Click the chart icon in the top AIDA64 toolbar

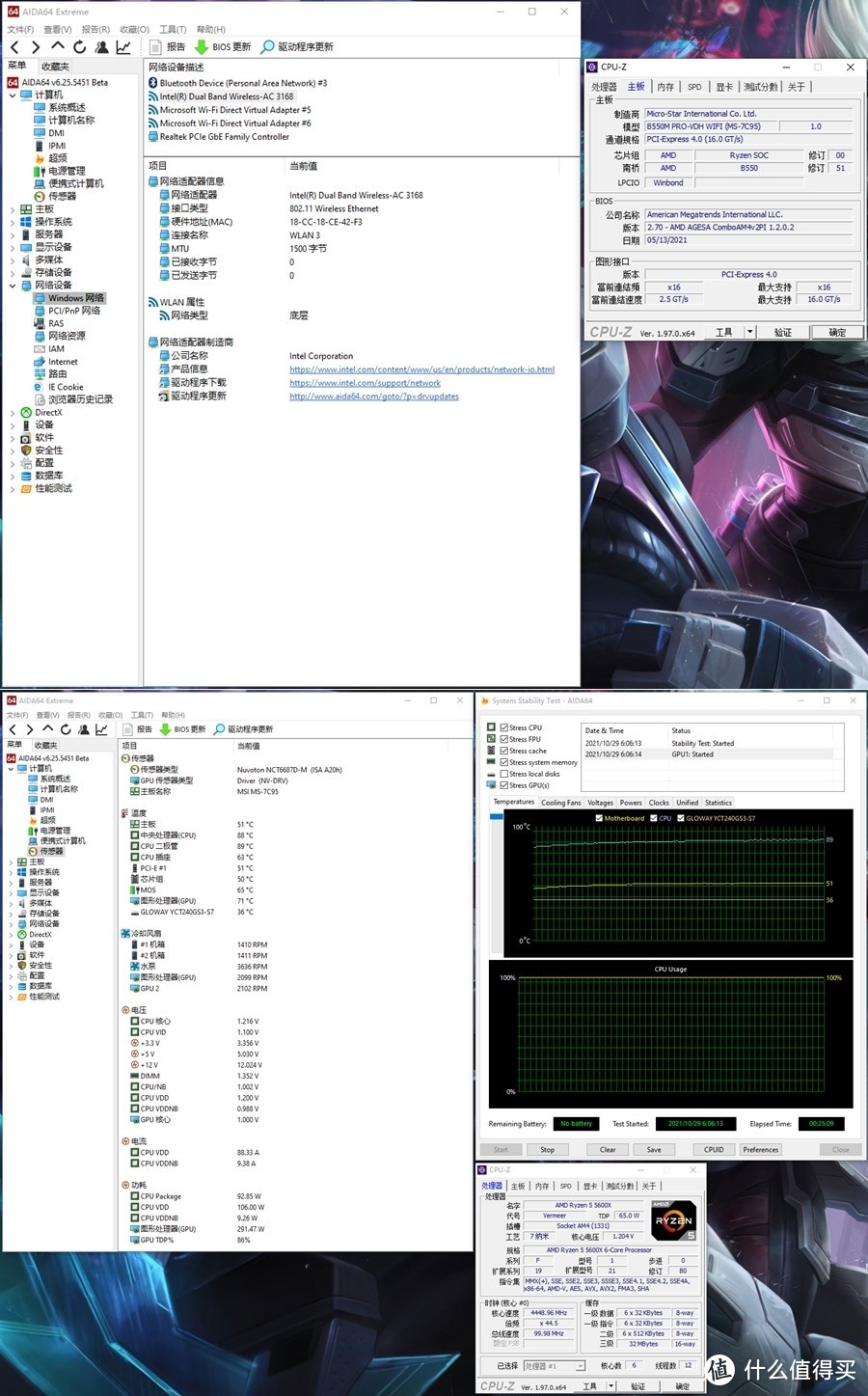pos(123,46)
